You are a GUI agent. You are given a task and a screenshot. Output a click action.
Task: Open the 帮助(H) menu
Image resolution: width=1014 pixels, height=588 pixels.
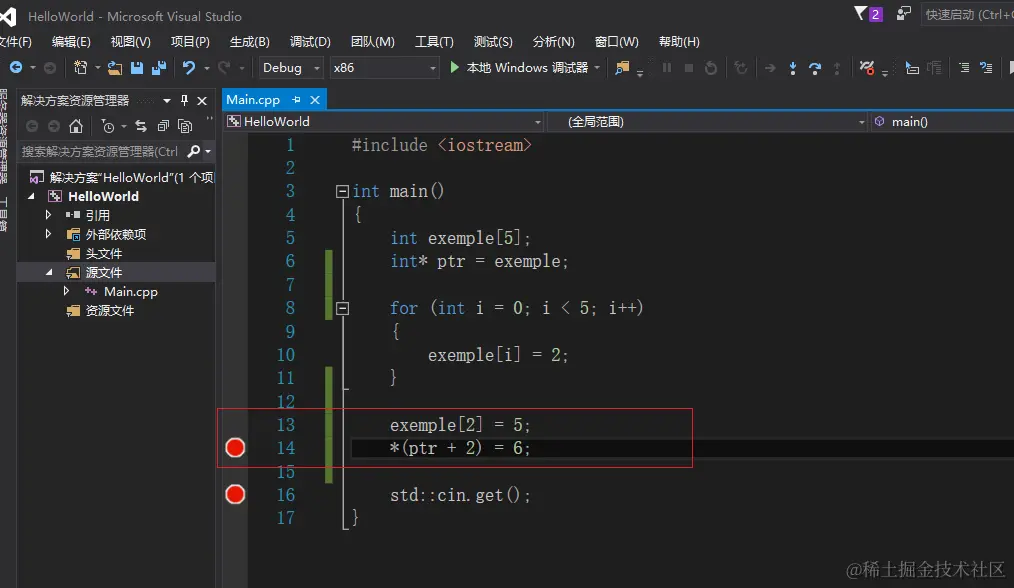point(679,41)
